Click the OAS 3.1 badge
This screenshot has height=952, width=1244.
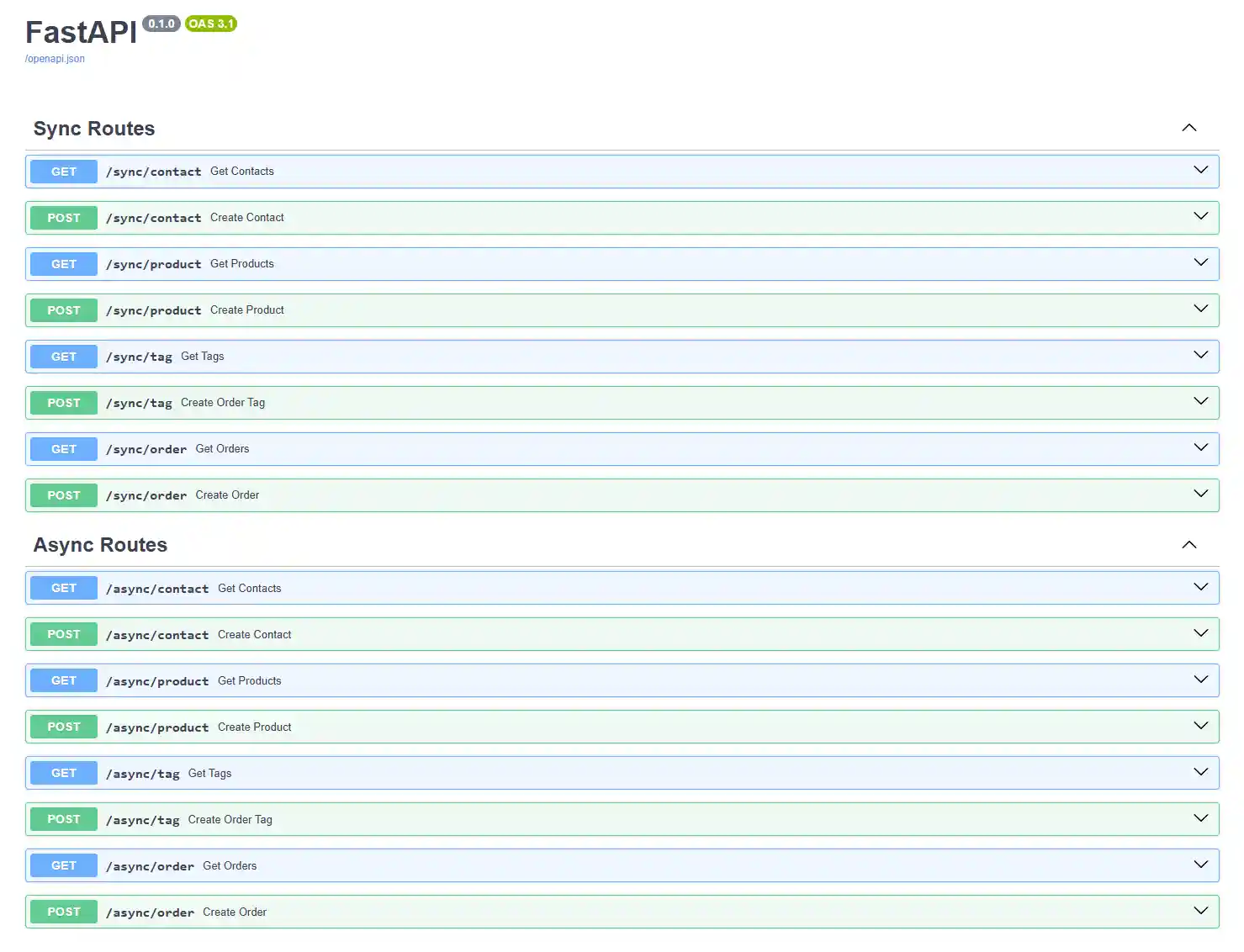(x=209, y=24)
